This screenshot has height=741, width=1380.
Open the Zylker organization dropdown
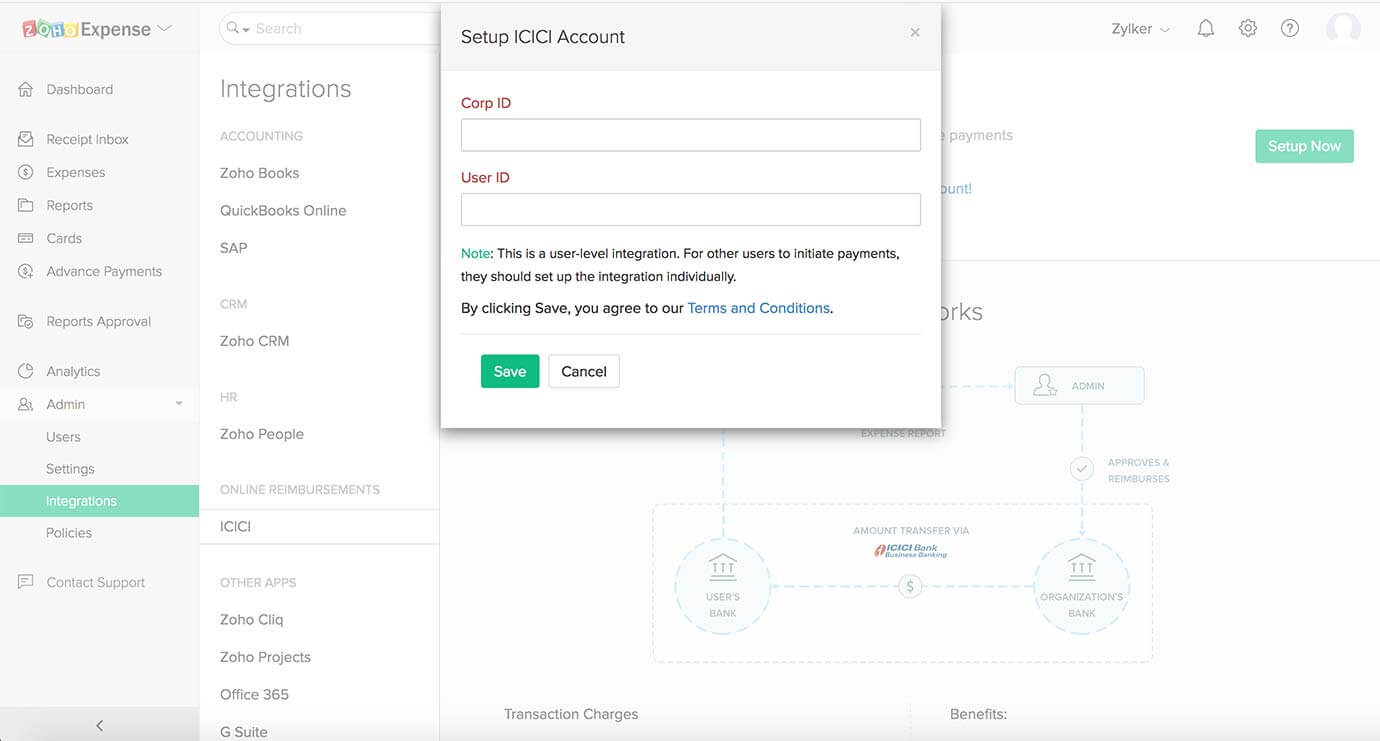1141,29
